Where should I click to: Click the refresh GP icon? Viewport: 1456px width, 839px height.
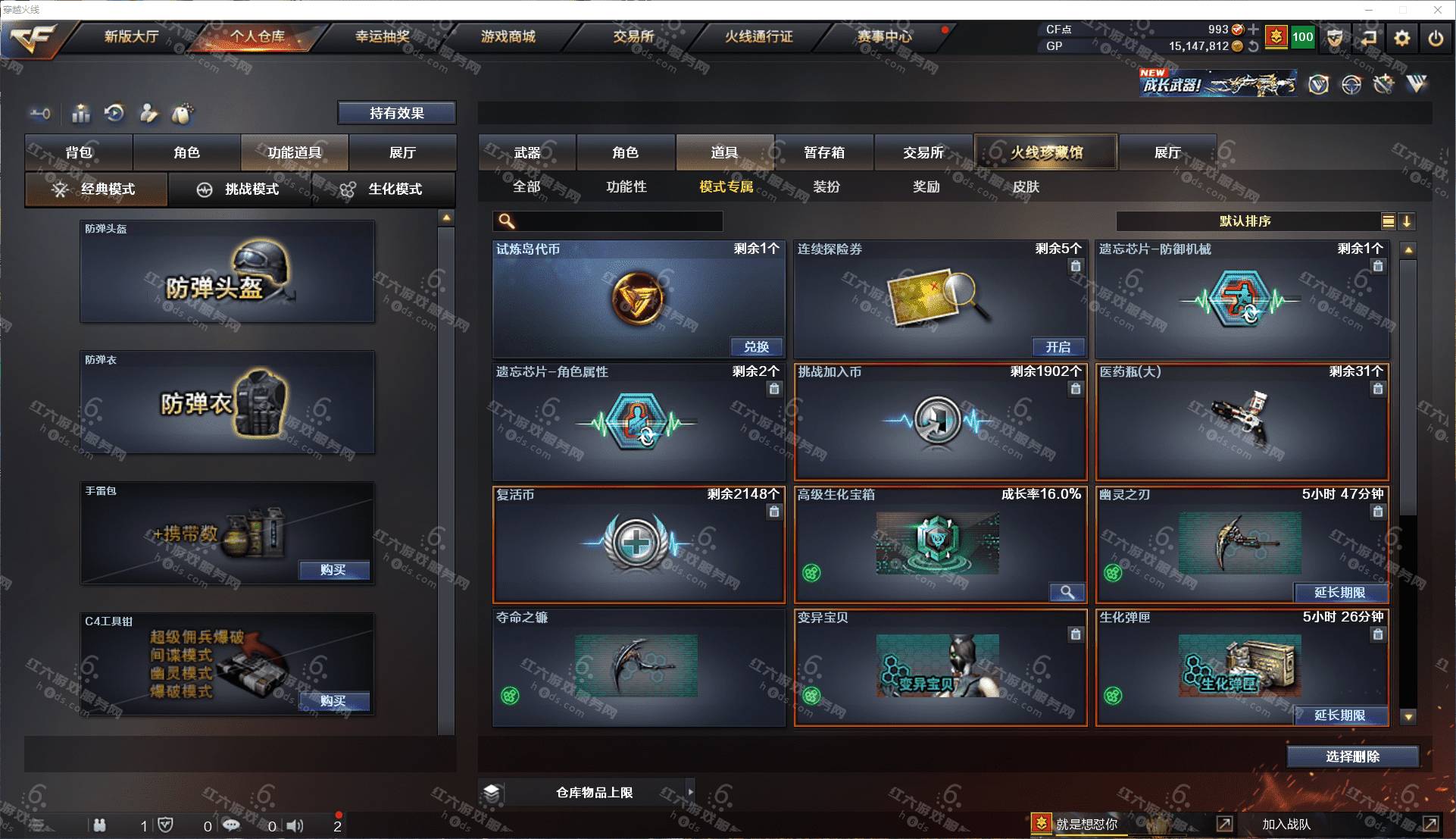(1253, 46)
